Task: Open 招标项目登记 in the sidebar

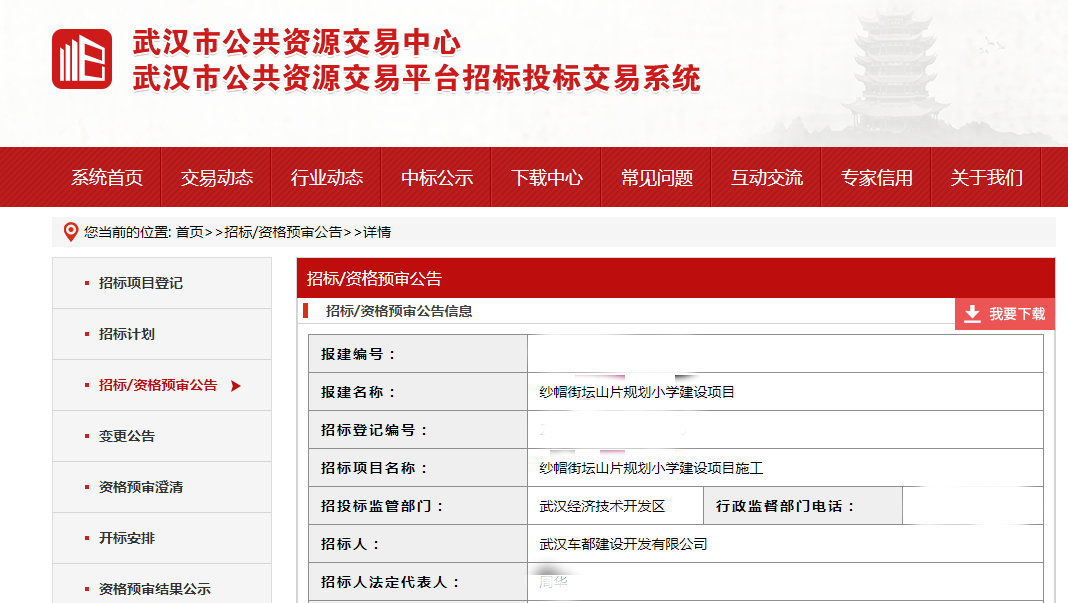Action: [141, 283]
